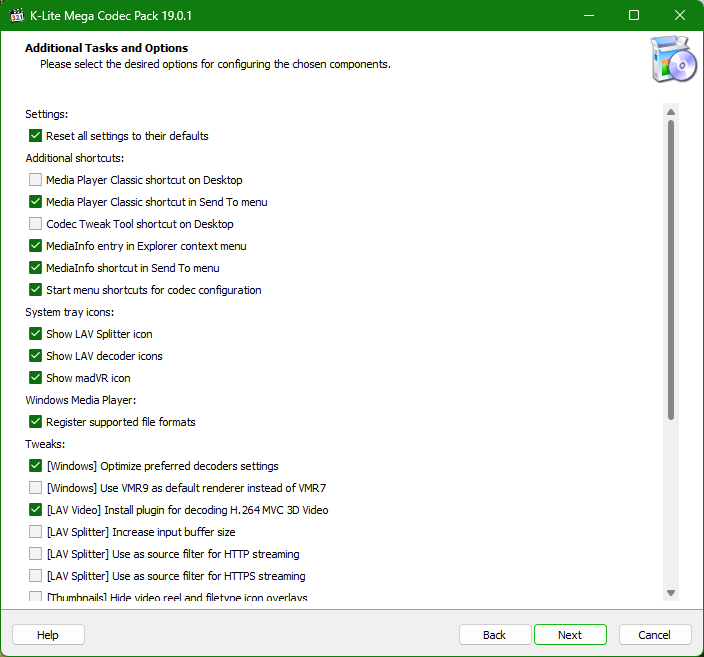
Task: Enable Media Player Classic shortcut on Desktop
Action: tap(35, 180)
